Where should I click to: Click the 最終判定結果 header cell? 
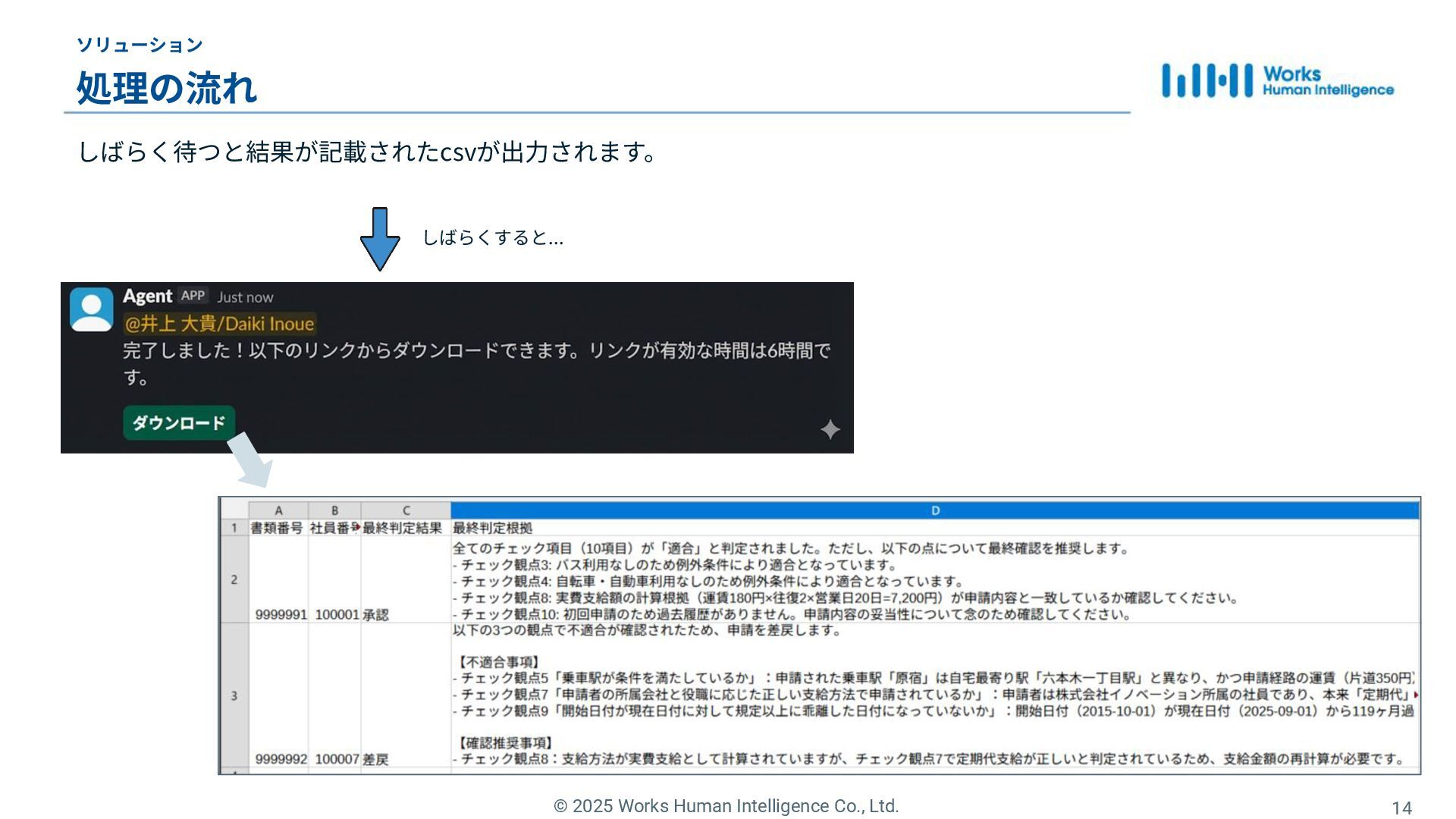coord(403,528)
